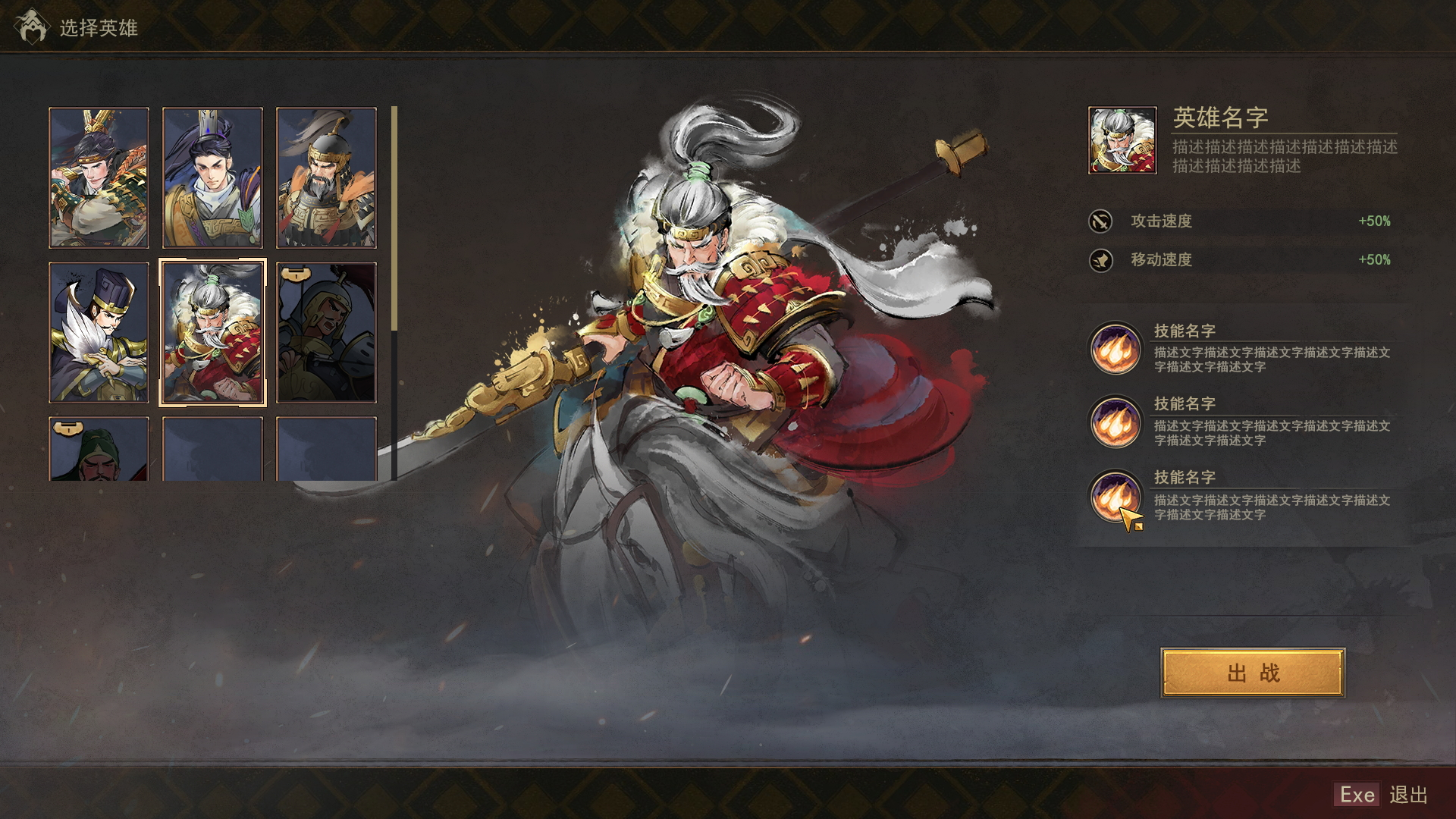
Task: Choose the purple-haired crowned hero portrait
Action: [212, 177]
